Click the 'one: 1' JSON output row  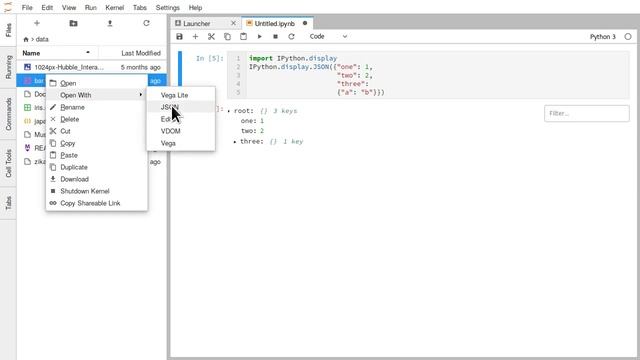click(x=252, y=121)
